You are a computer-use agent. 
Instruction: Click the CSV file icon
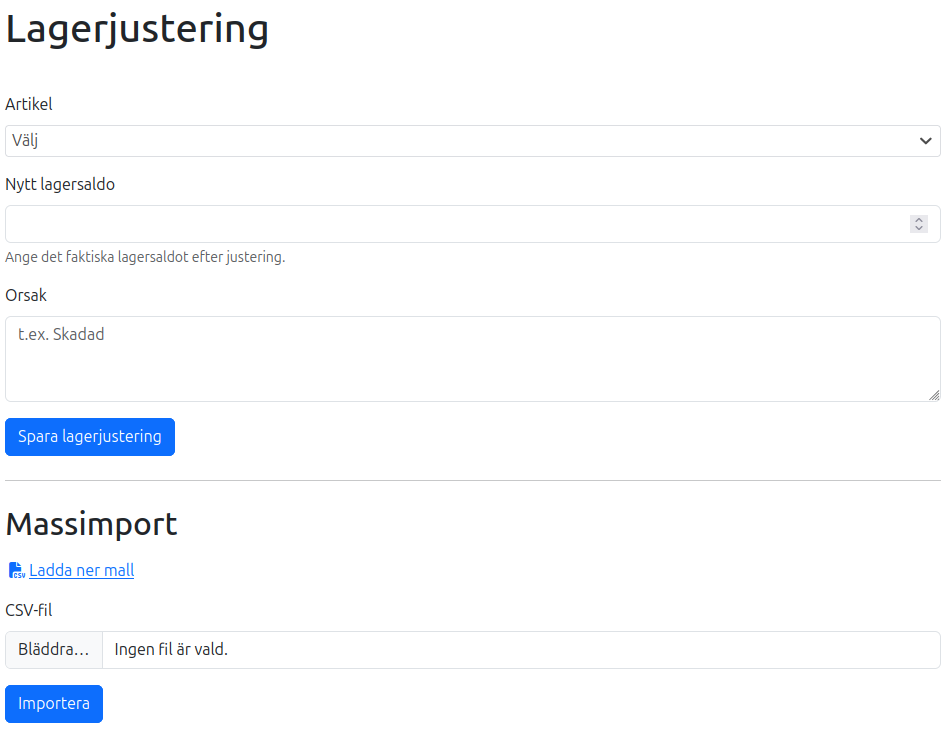16,570
